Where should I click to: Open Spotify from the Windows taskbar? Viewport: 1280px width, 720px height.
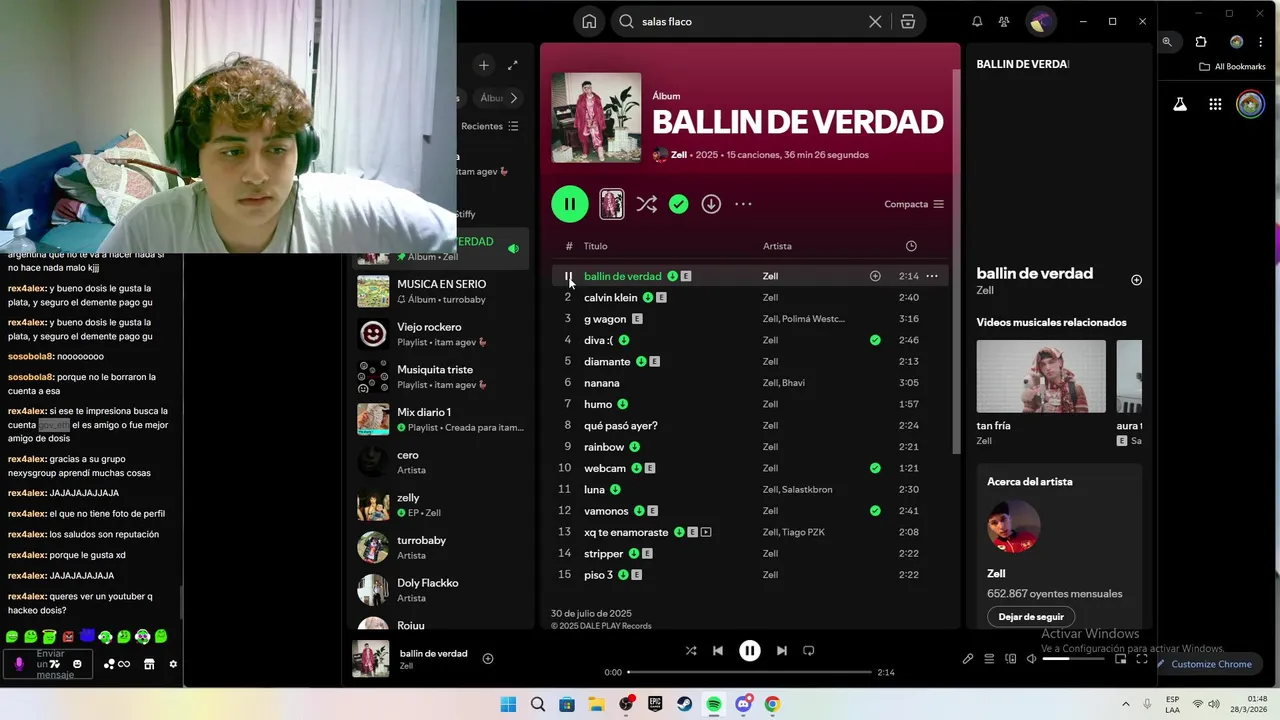714,704
